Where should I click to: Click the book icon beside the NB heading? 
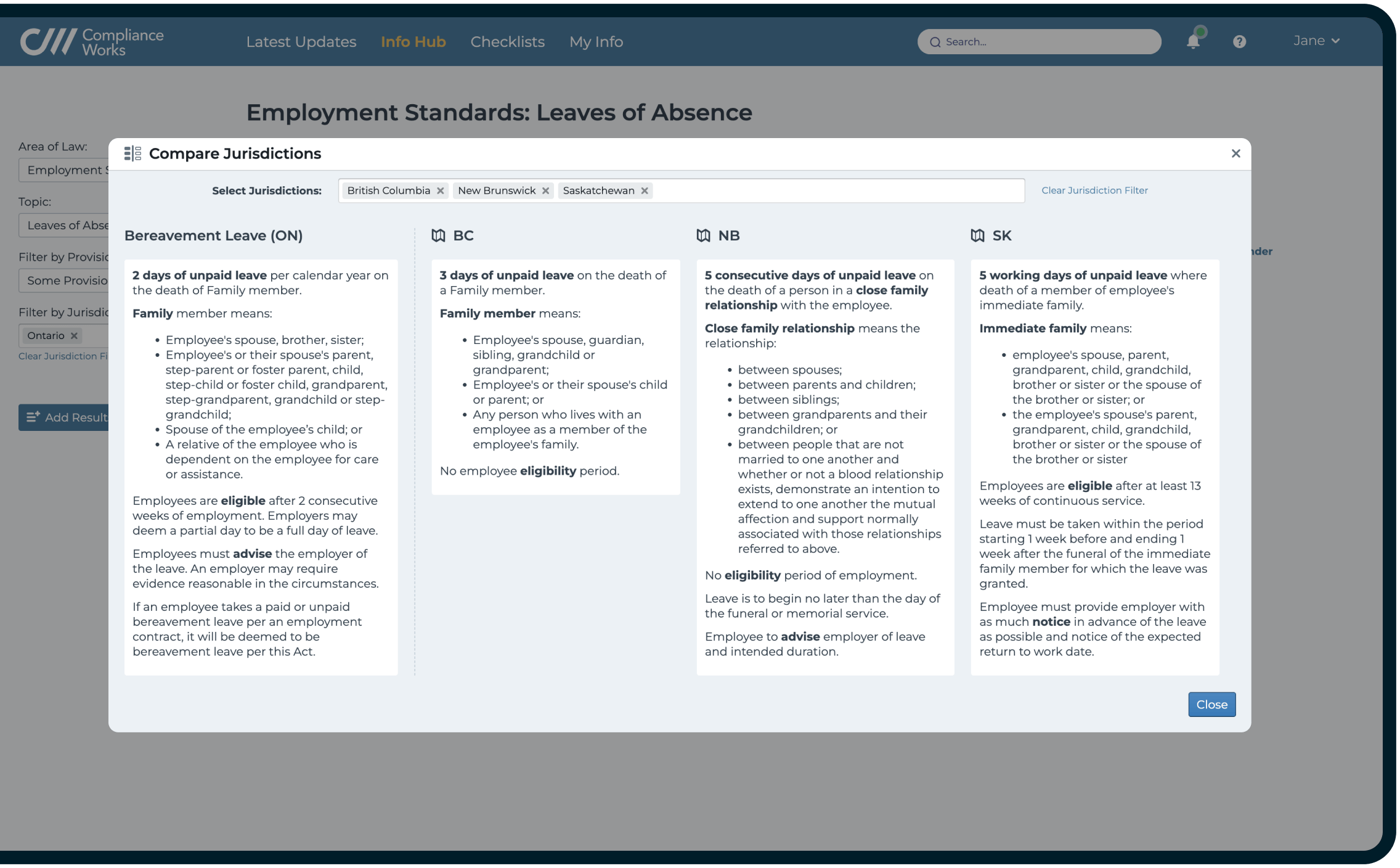coord(702,235)
